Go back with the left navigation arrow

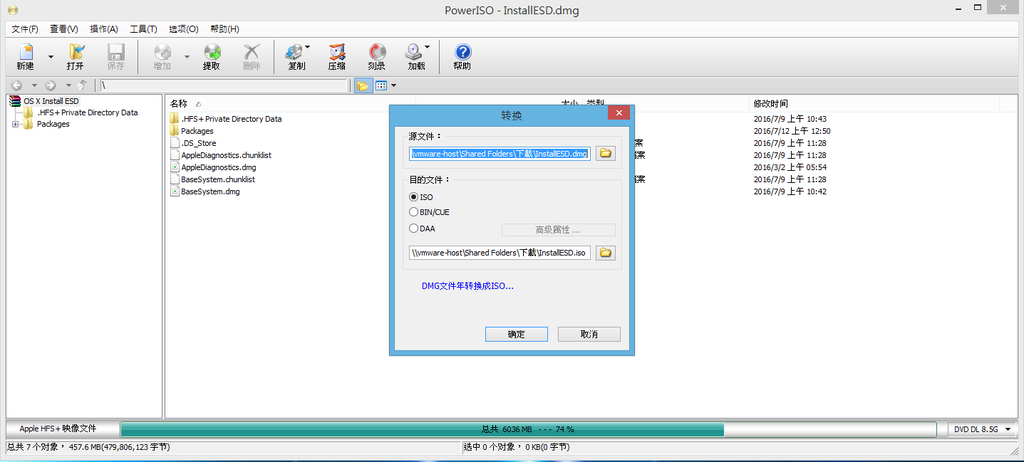[16, 86]
